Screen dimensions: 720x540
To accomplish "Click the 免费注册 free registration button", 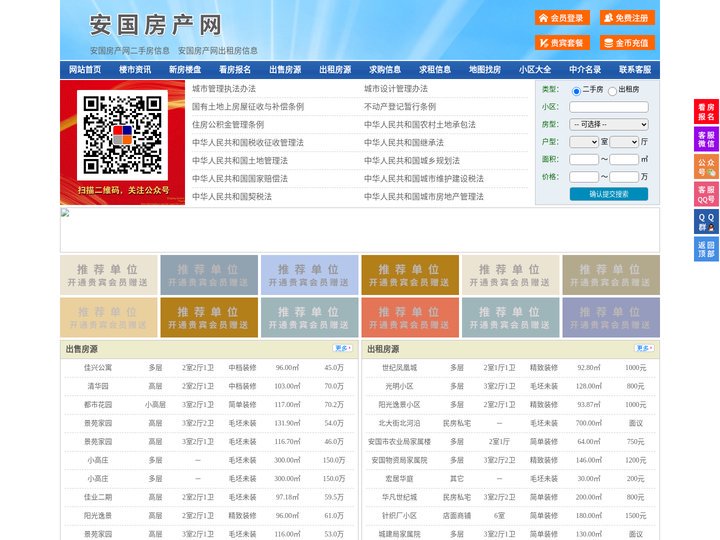I will click(x=627, y=18).
